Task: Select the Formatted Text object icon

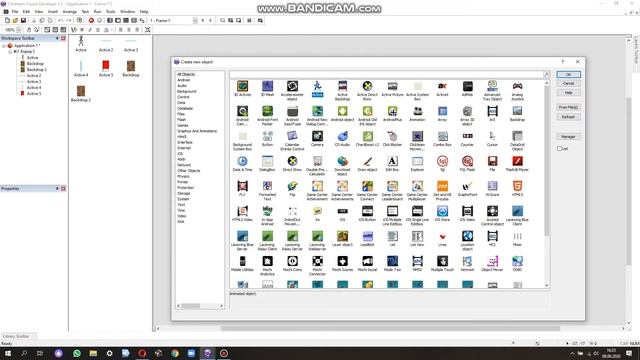Action: pos(267,186)
